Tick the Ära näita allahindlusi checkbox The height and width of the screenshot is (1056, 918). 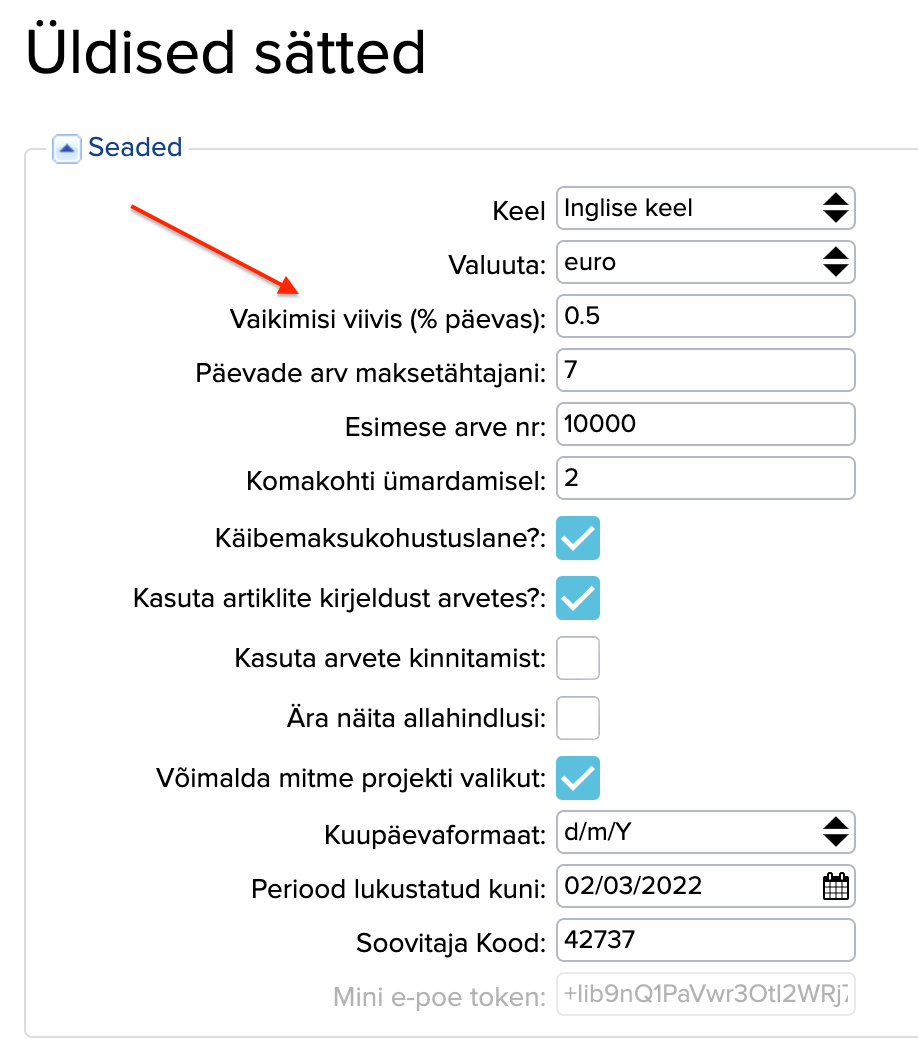tap(578, 718)
